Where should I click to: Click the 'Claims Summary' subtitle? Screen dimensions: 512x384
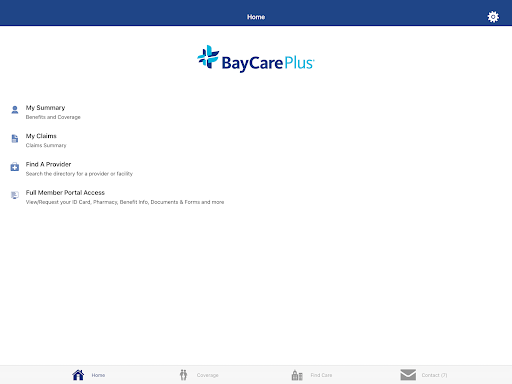46,145
